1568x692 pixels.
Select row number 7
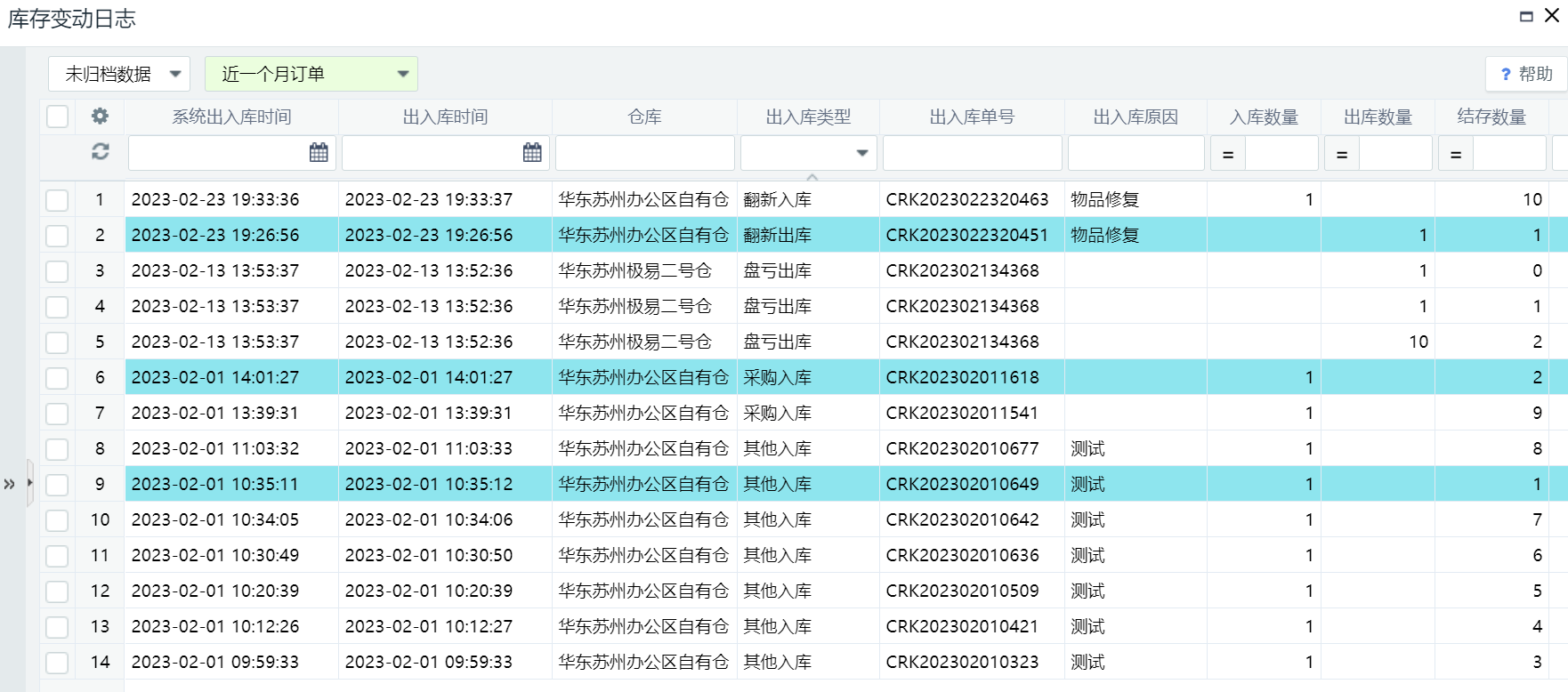100,413
